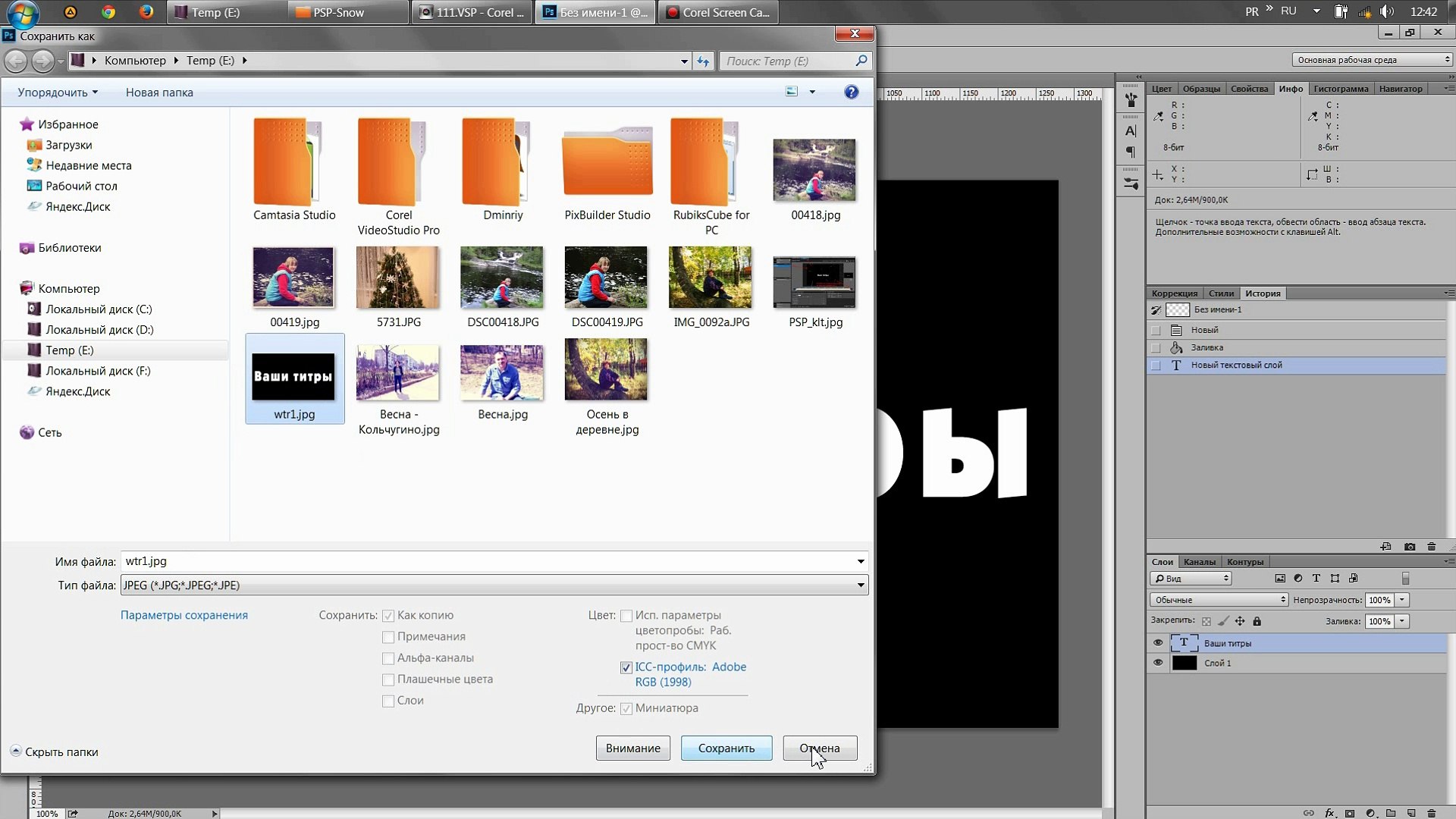Click Firefox icon in taskbar

pos(146,12)
